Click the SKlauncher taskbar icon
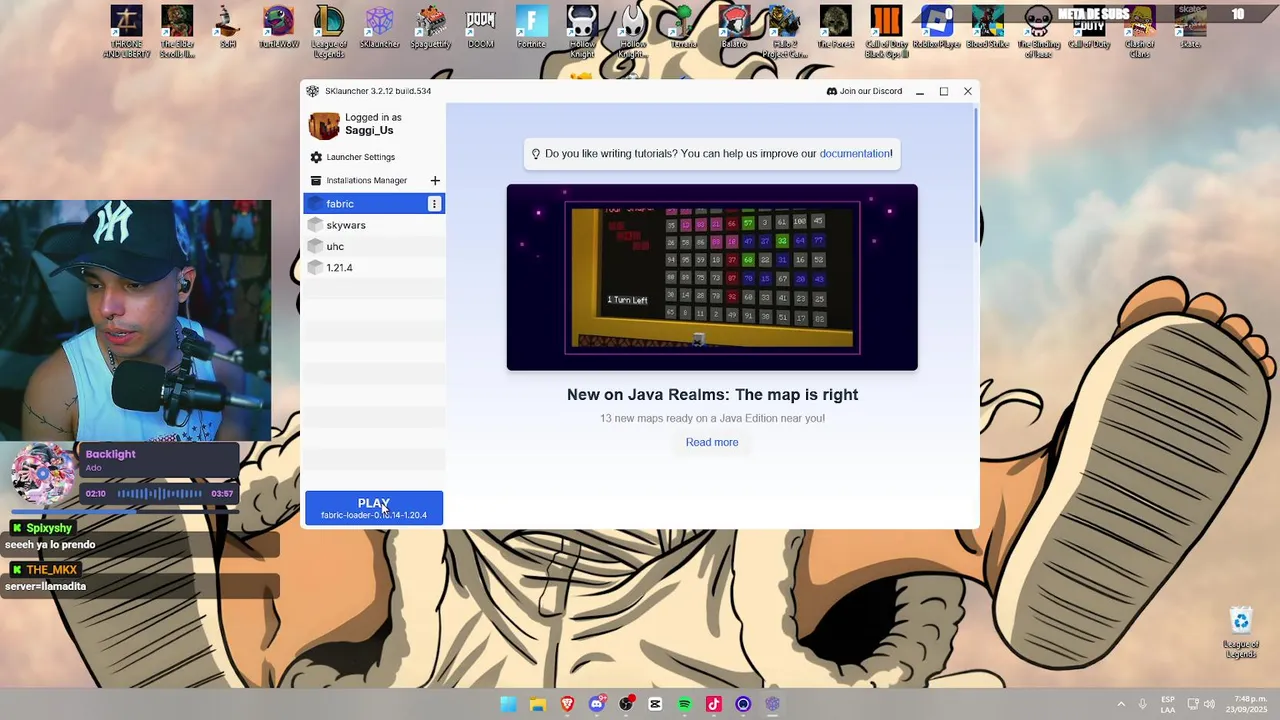 pos(772,704)
